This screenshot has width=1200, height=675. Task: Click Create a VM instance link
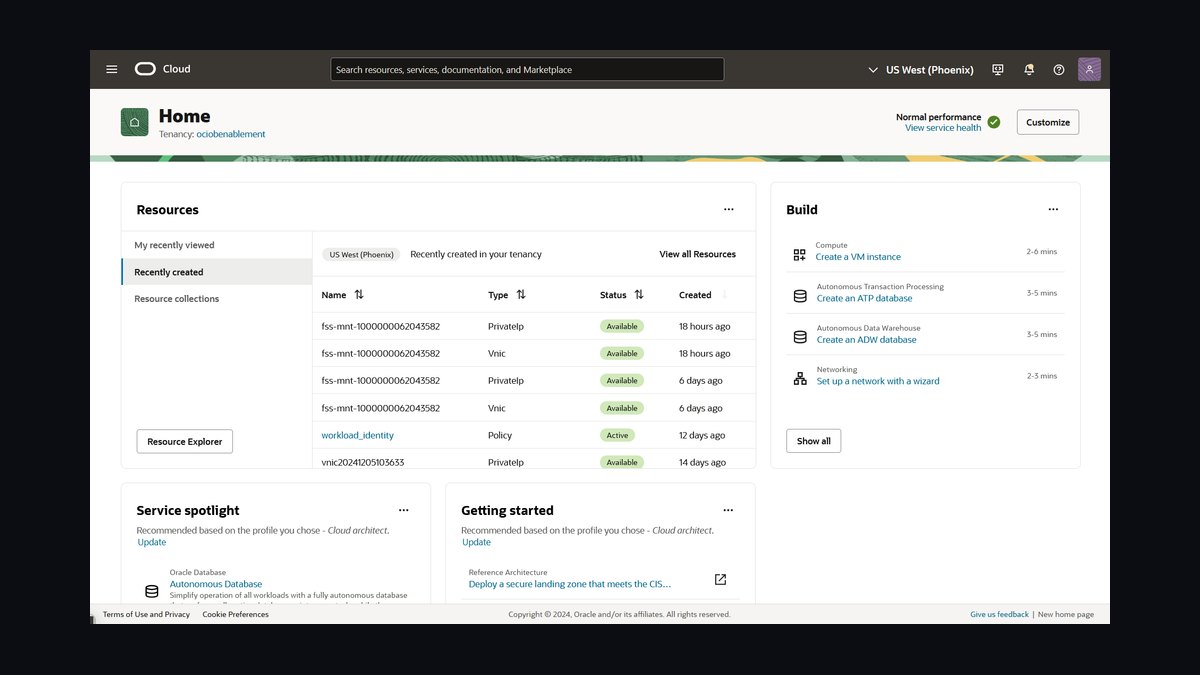(858, 257)
